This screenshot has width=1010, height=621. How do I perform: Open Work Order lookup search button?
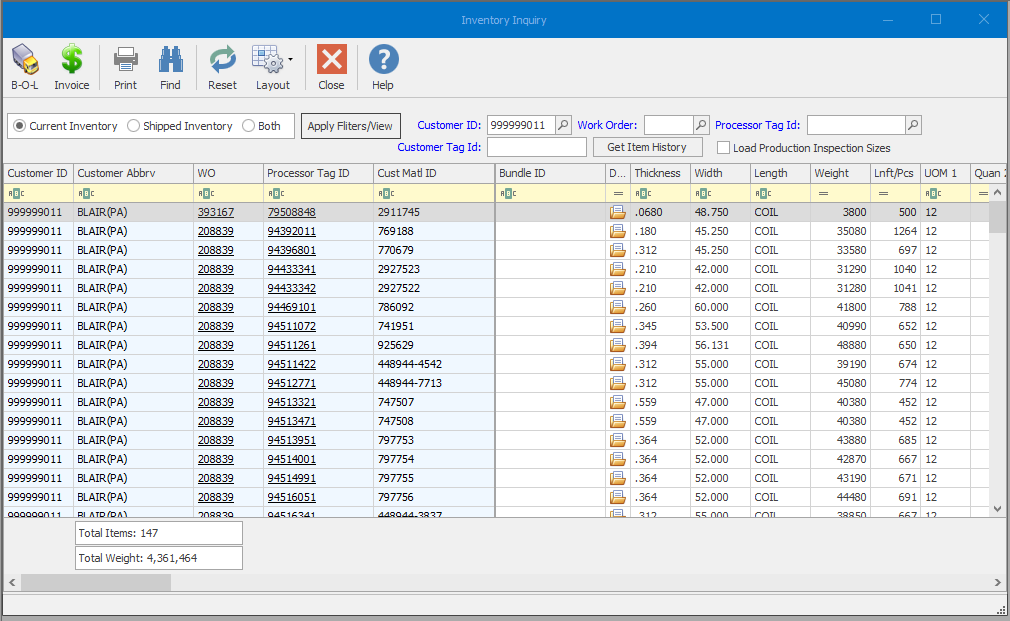point(701,125)
